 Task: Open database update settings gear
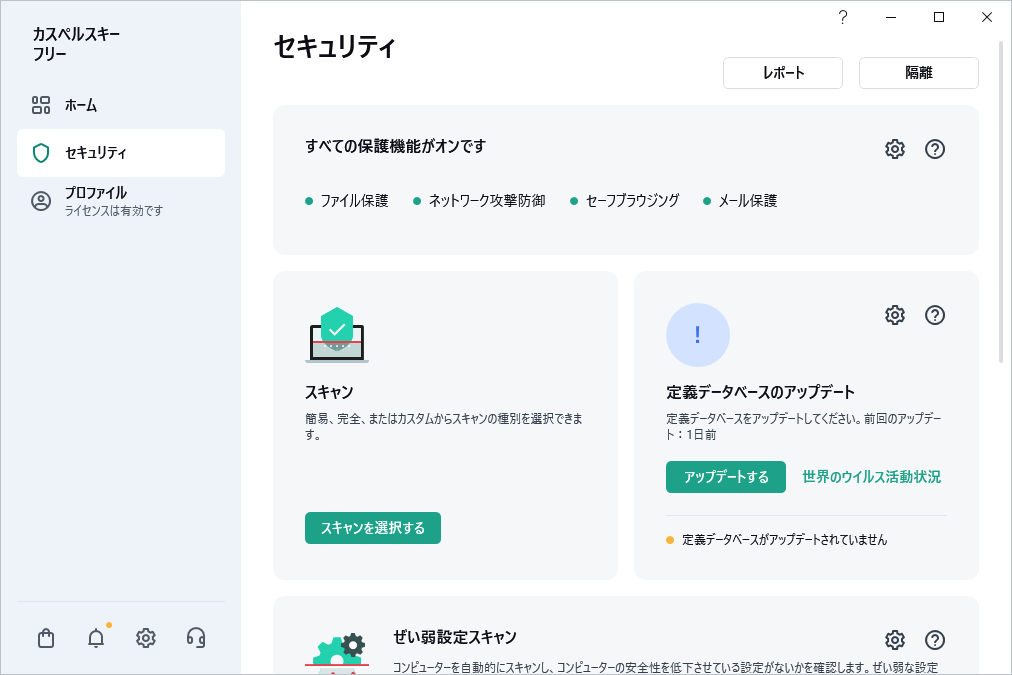coord(895,315)
